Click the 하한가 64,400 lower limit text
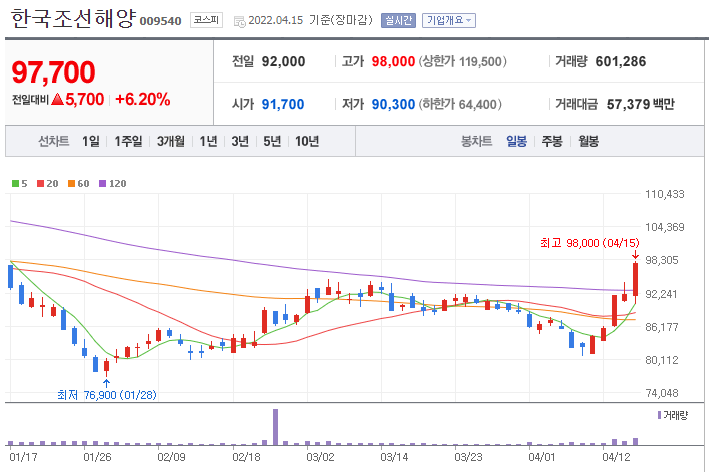The height and width of the screenshot is (472, 709). 460,104
